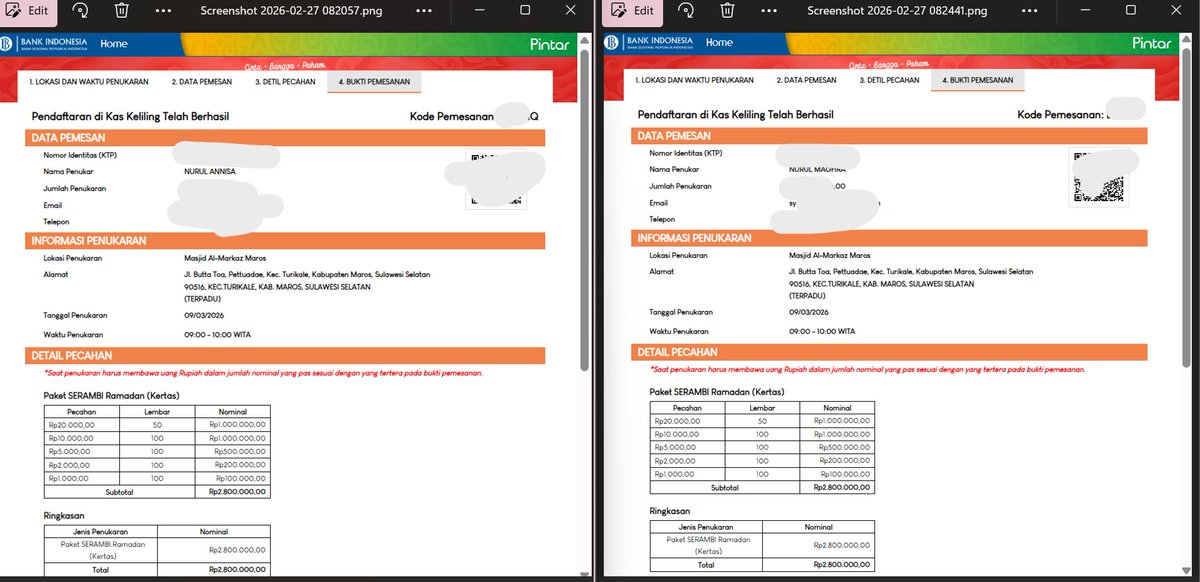Click the Total row label in the right window
Viewport: 1200px width, 582px height.
706,565
